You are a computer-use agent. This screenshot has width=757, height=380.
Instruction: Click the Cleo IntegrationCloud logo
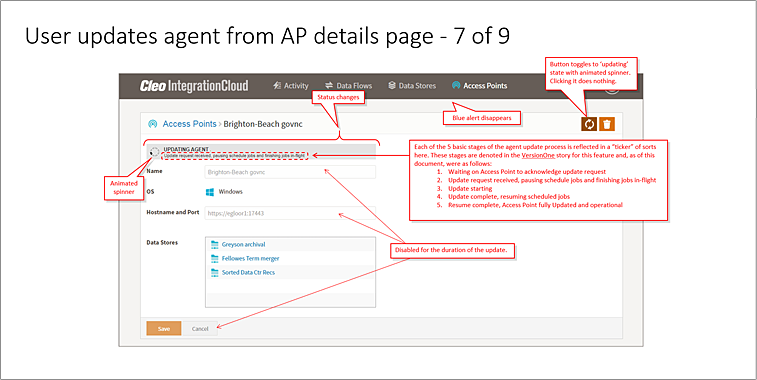[x=194, y=86]
